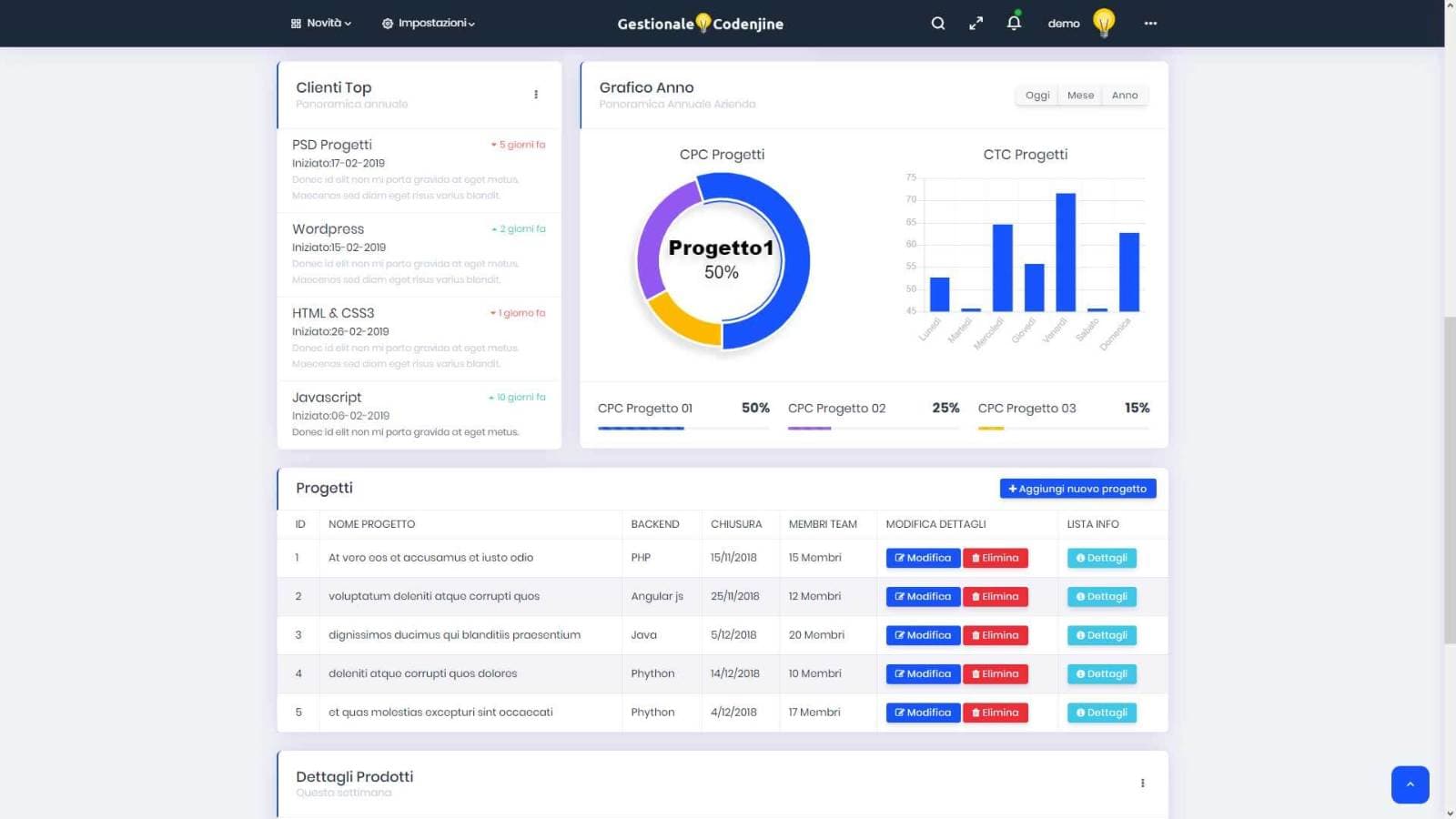Open Dettagli for project 5
Viewport: 1456px width, 819px height.
point(1101,713)
